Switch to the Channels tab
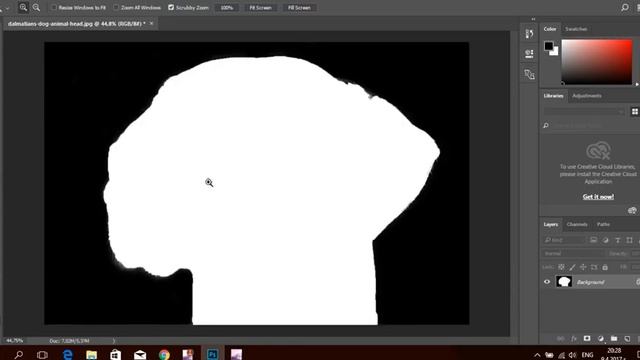640x360 pixels. click(577, 224)
